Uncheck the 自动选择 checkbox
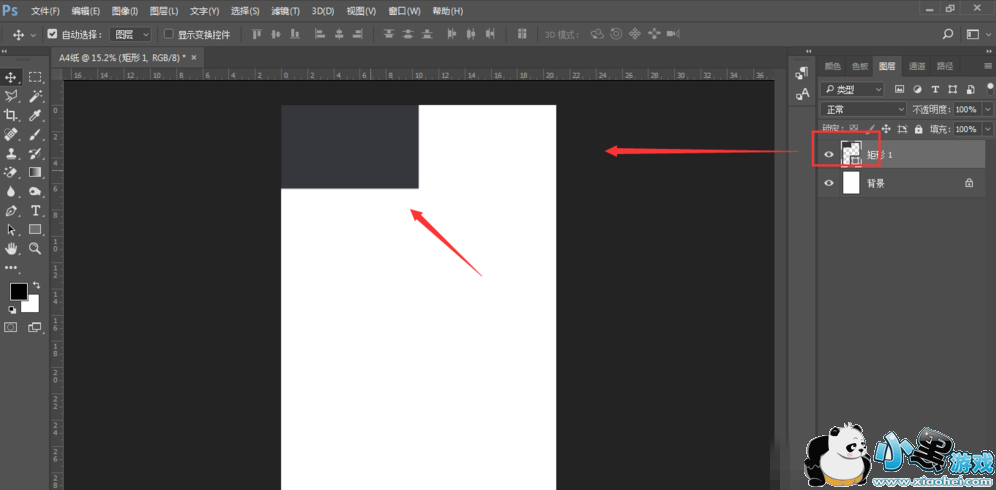 click(52, 34)
